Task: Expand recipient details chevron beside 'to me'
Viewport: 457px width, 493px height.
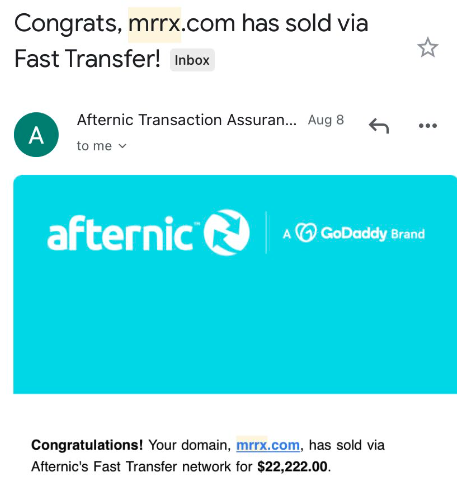Action: coord(123,146)
